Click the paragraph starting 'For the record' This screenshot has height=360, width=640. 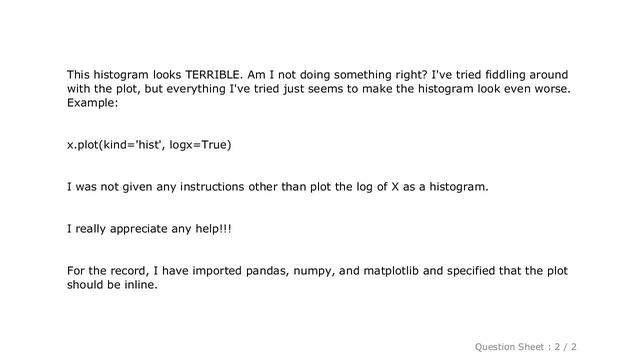pos(318,278)
